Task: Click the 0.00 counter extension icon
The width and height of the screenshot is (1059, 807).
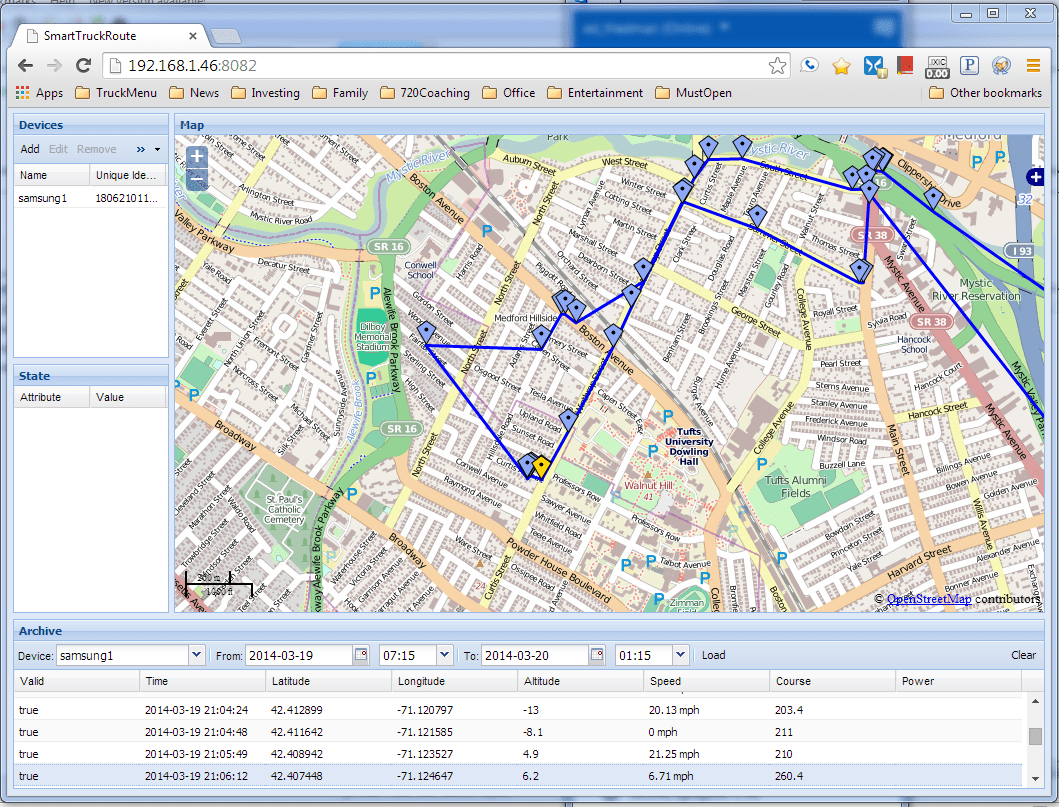Action: coord(937,67)
